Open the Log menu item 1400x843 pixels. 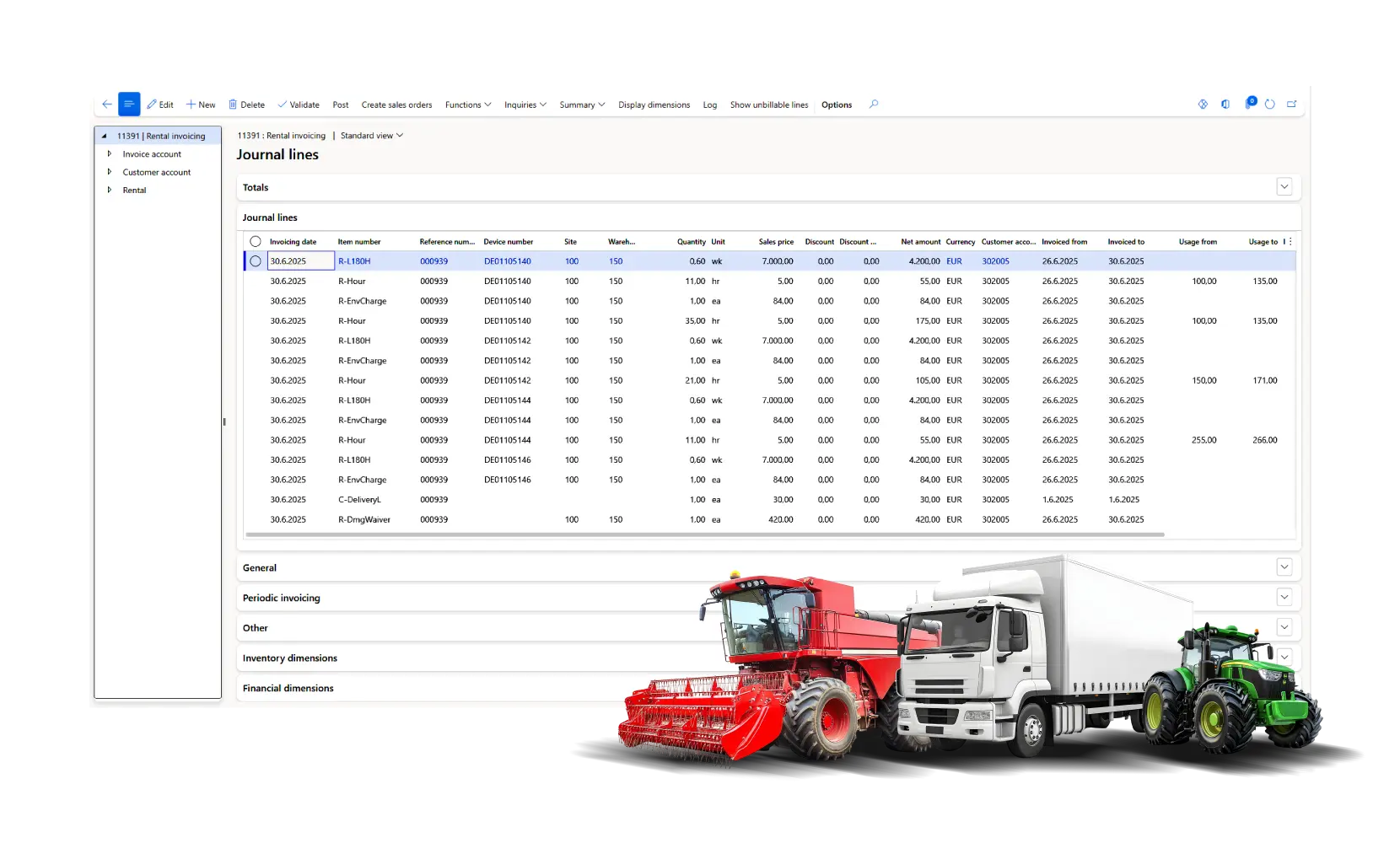(710, 105)
